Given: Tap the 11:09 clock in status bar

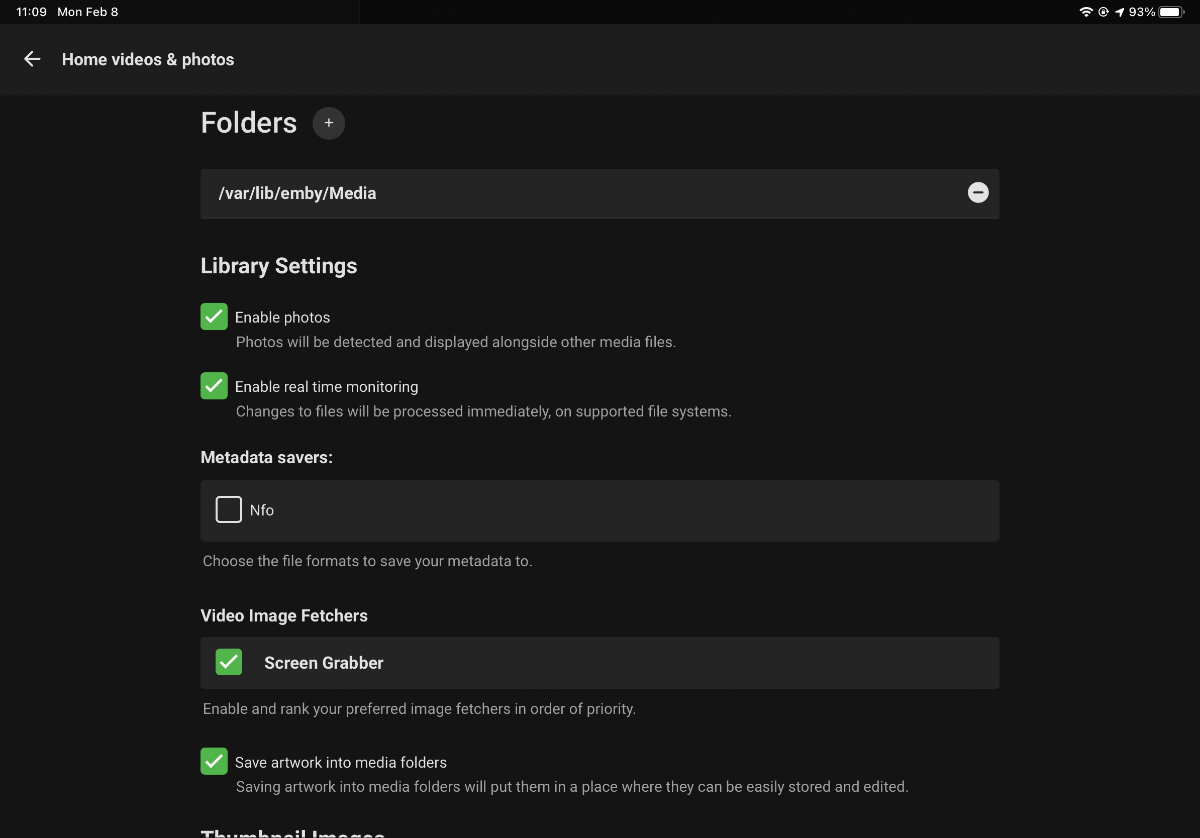Looking at the screenshot, I should (31, 12).
